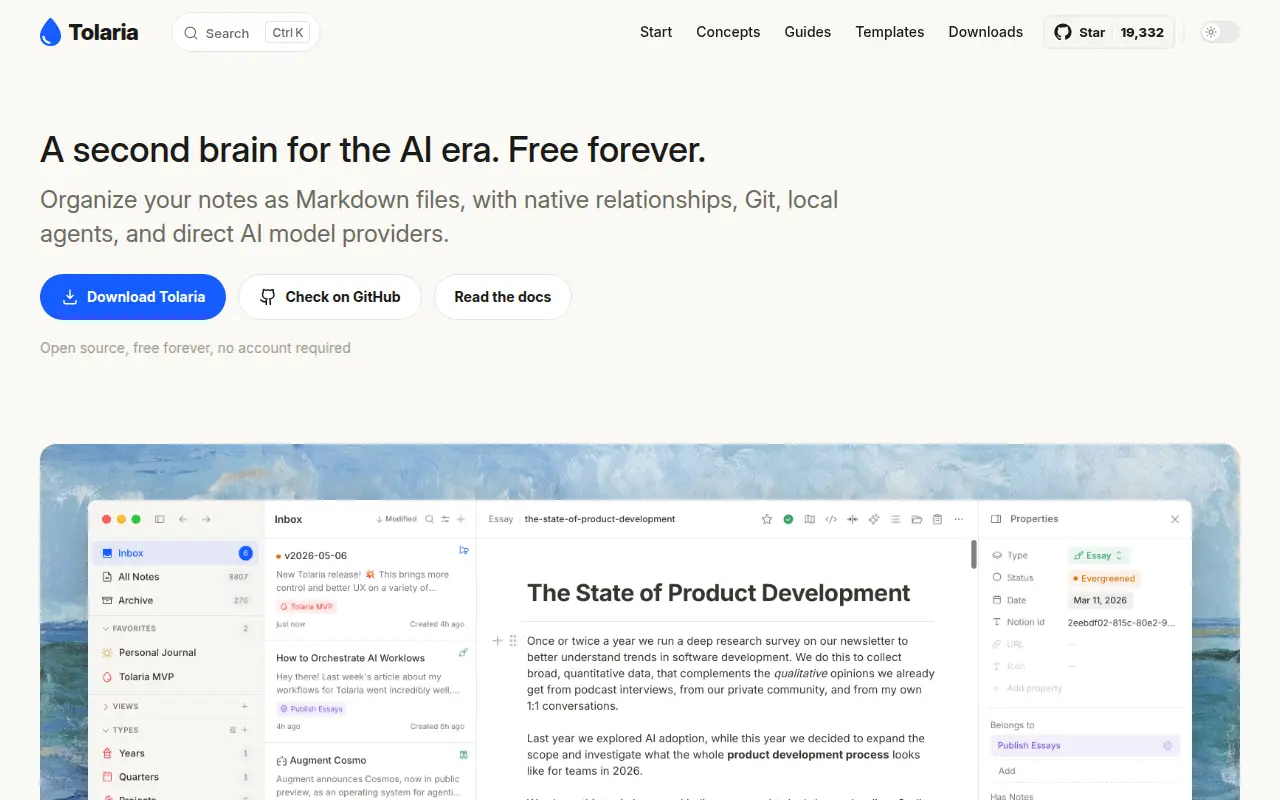Click the AI sparkle icon
1280x800 pixels.
874,519
